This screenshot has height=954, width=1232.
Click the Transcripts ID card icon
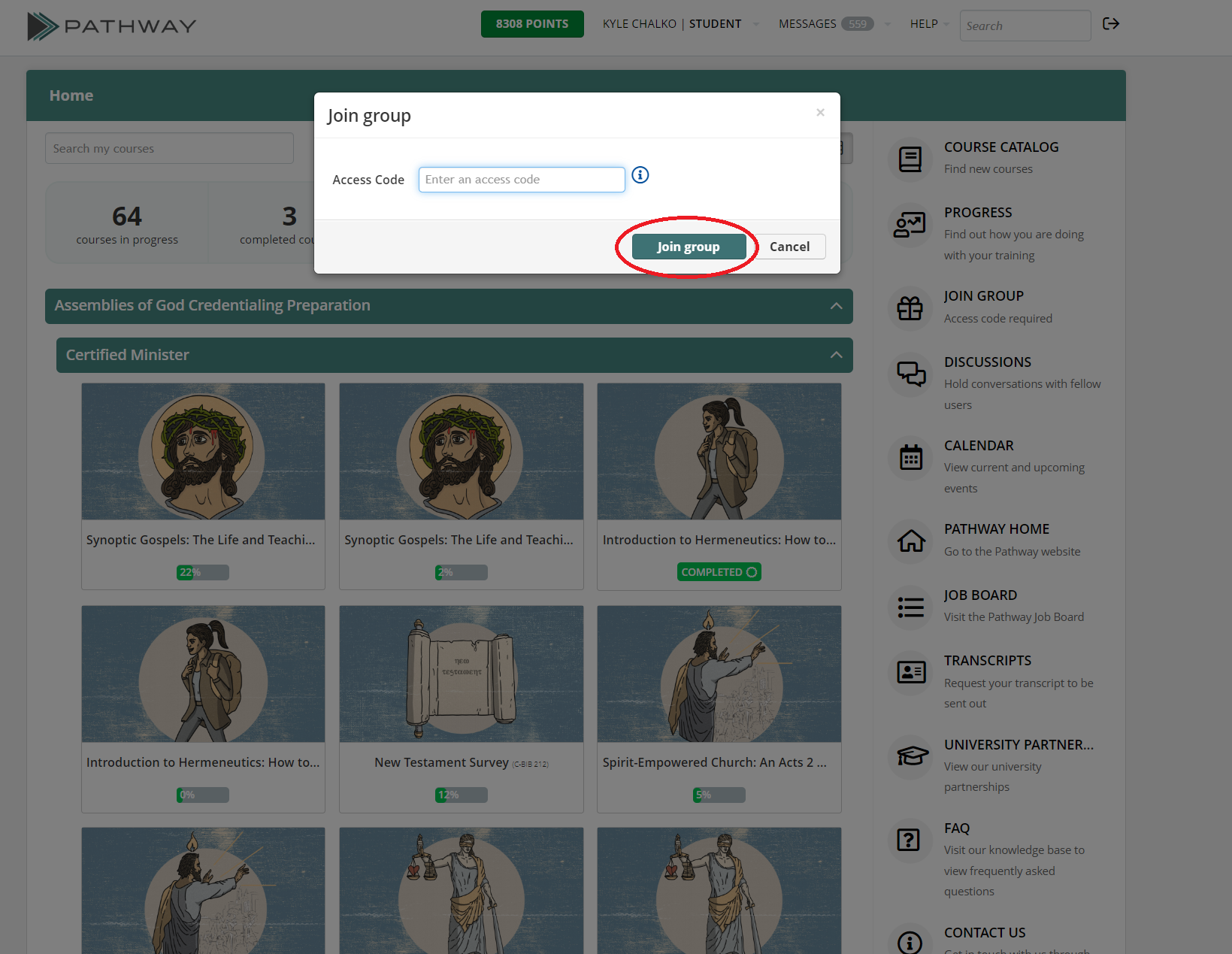click(911, 672)
